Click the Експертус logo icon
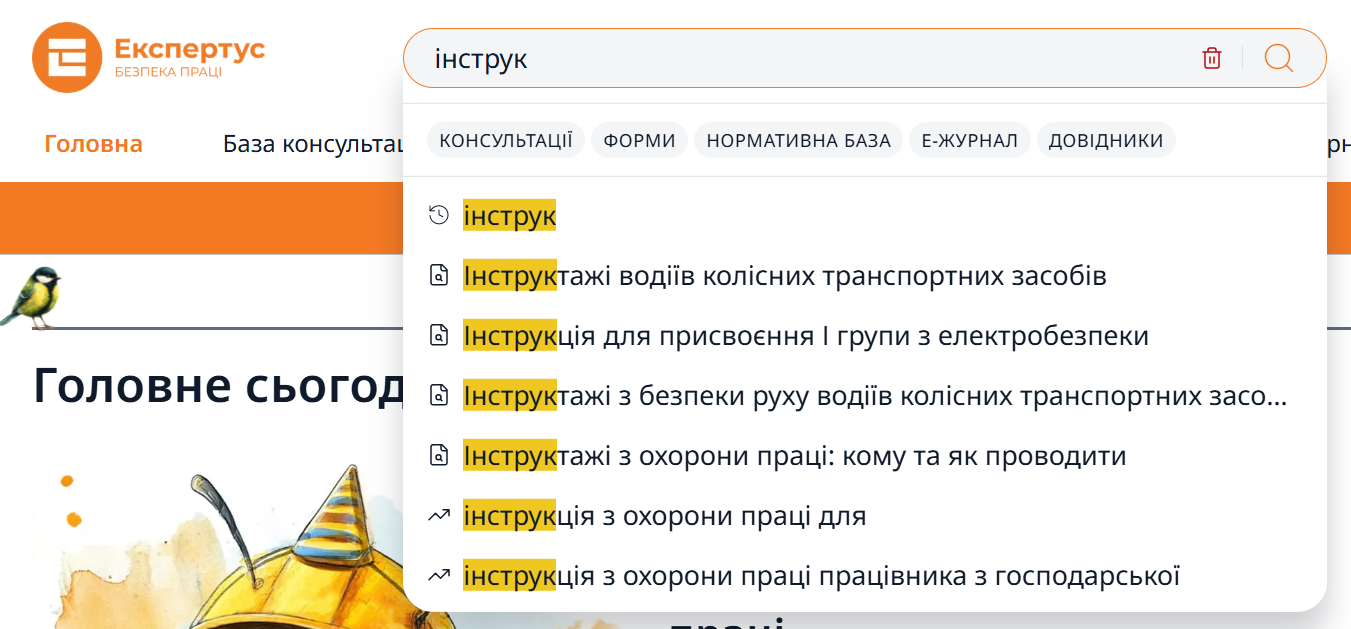This screenshot has width=1351, height=629. [x=67, y=57]
